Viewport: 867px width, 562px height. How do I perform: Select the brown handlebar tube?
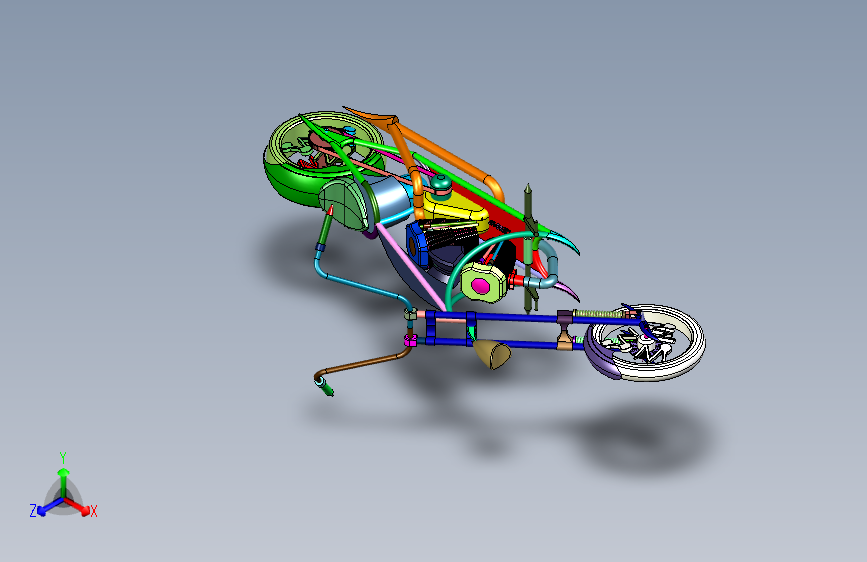coord(362,364)
